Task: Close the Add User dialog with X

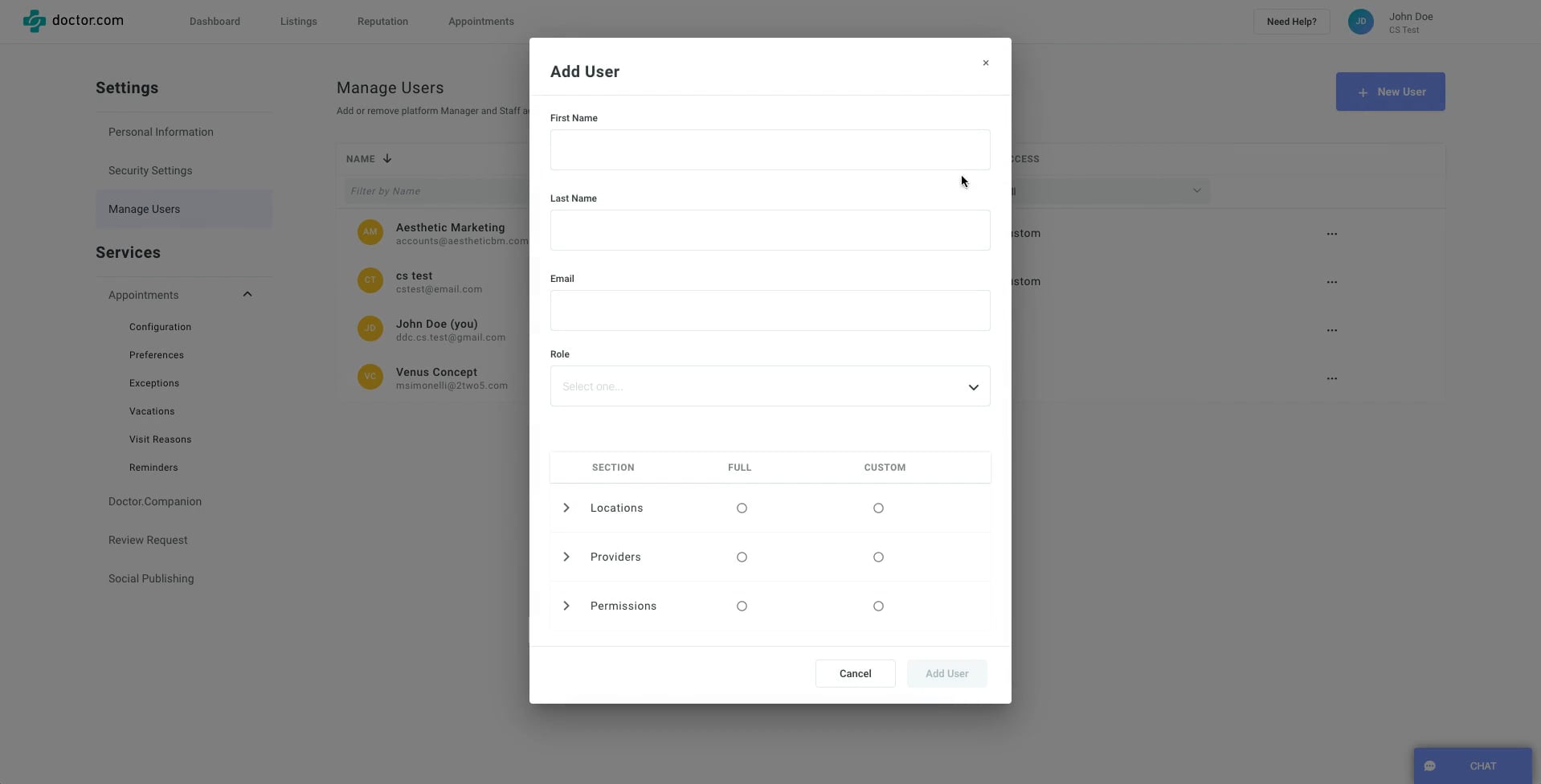Action: [x=986, y=63]
